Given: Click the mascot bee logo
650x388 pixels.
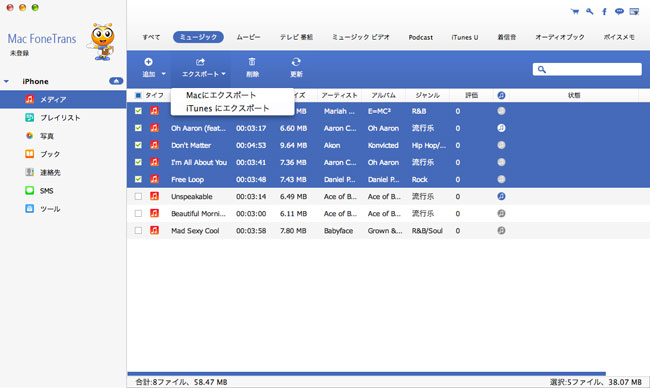Looking at the screenshot, I should pyautogui.click(x=102, y=41).
